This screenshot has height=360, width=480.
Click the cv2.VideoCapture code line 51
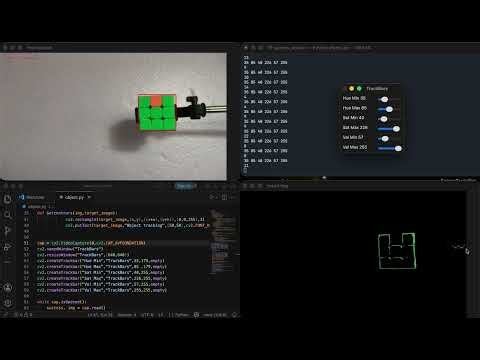[91, 243]
